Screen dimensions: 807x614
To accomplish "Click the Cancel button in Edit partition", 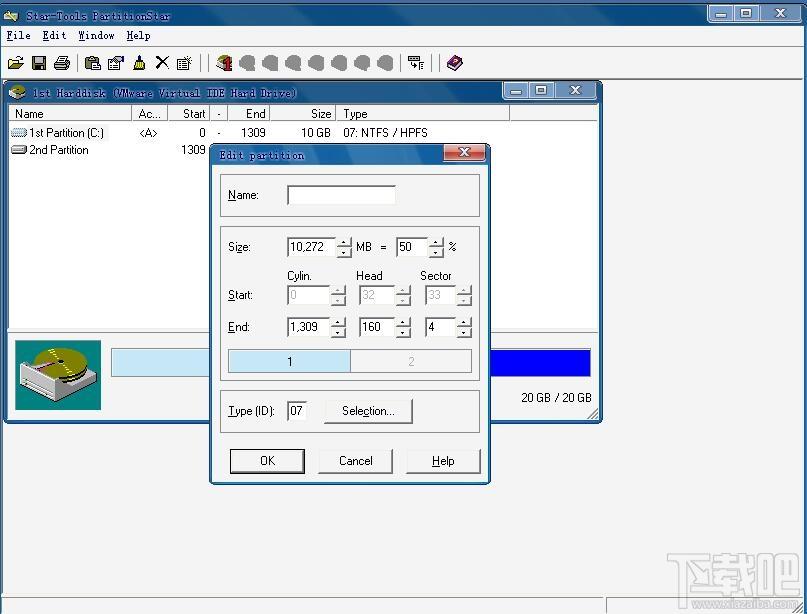I will tap(356, 461).
